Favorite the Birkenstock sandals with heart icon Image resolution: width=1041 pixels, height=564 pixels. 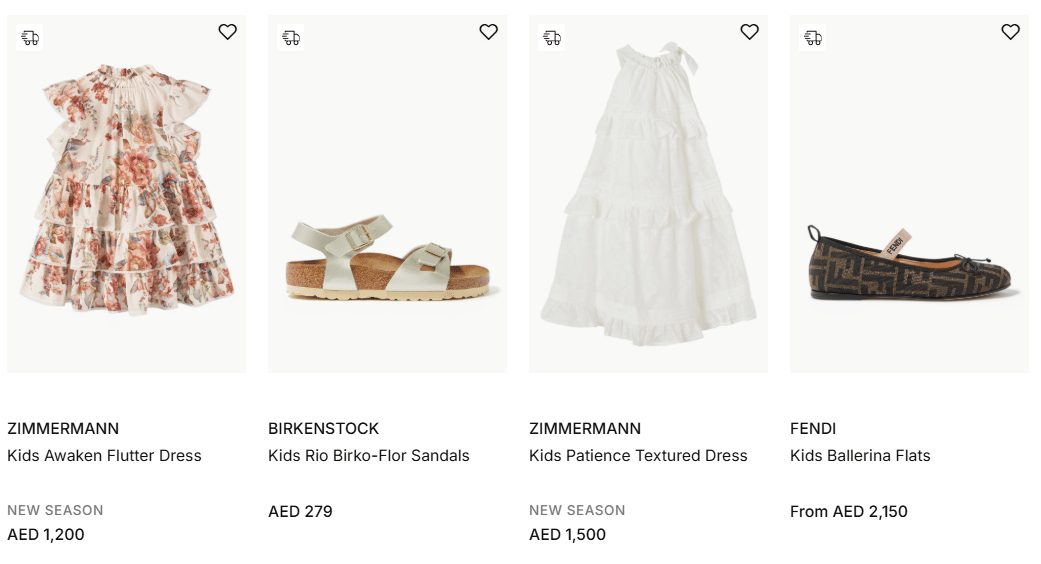(x=489, y=32)
